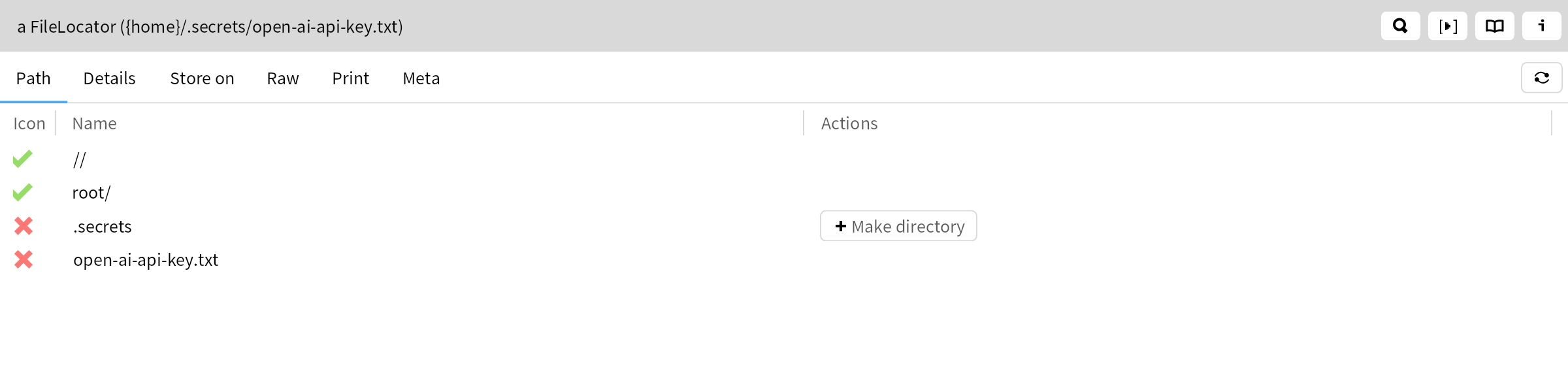Click red cross beside open-ai-api-key.txt

(x=24, y=259)
